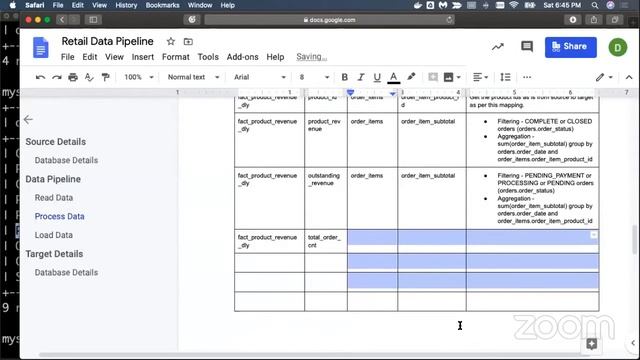This screenshot has width=640, height=360.
Task: Open Safari share sheet icon
Action: pos(593,20)
